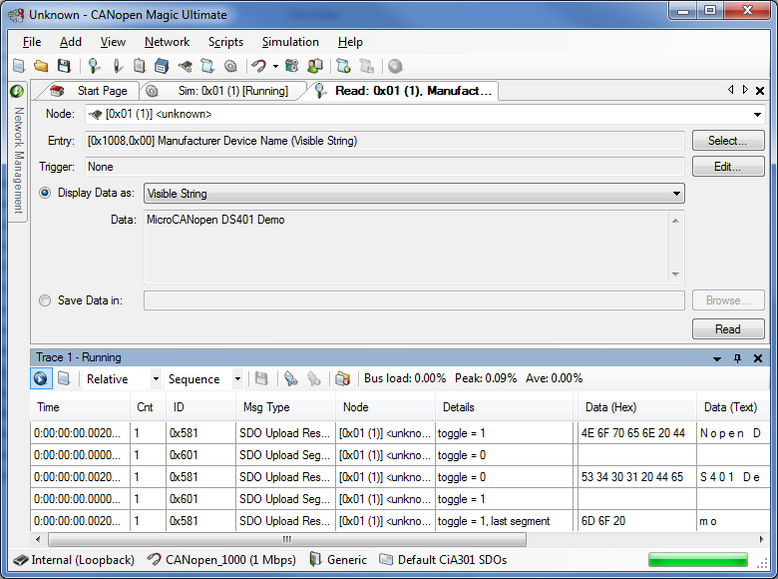Toggle the Trace panel pin button
Screen dimensions: 778x579
[x=738, y=358]
